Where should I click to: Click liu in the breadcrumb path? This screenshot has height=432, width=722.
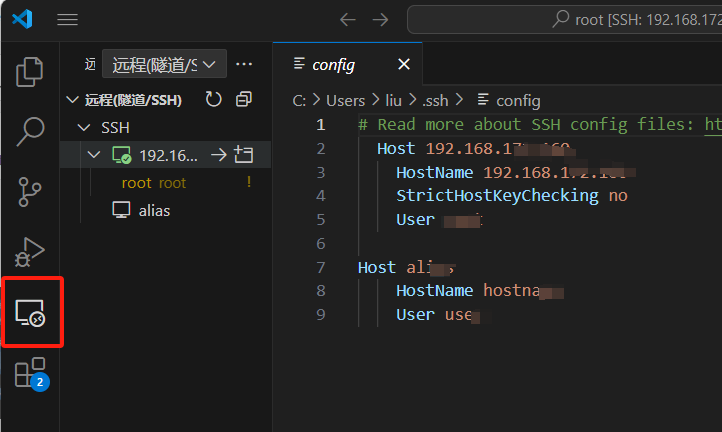(x=393, y=100)
